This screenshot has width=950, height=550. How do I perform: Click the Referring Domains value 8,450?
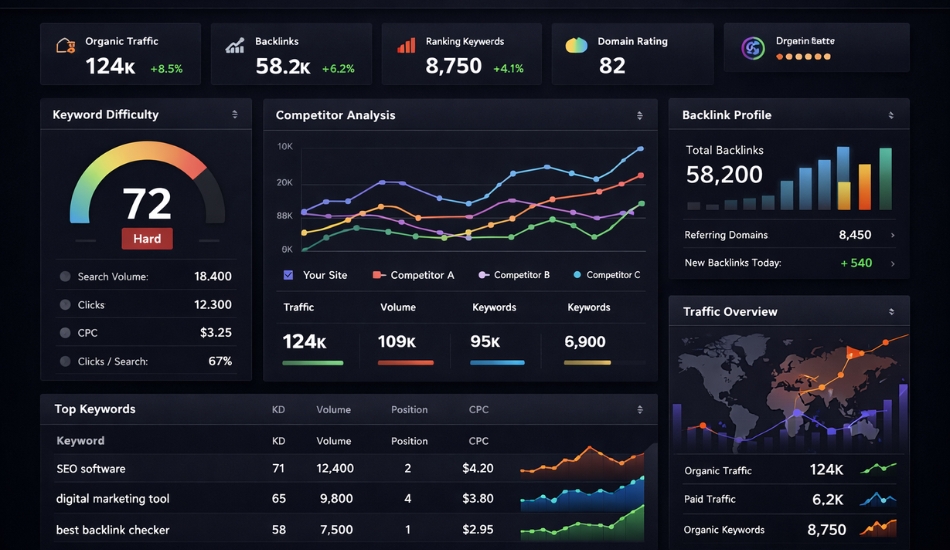click(855, 234)
